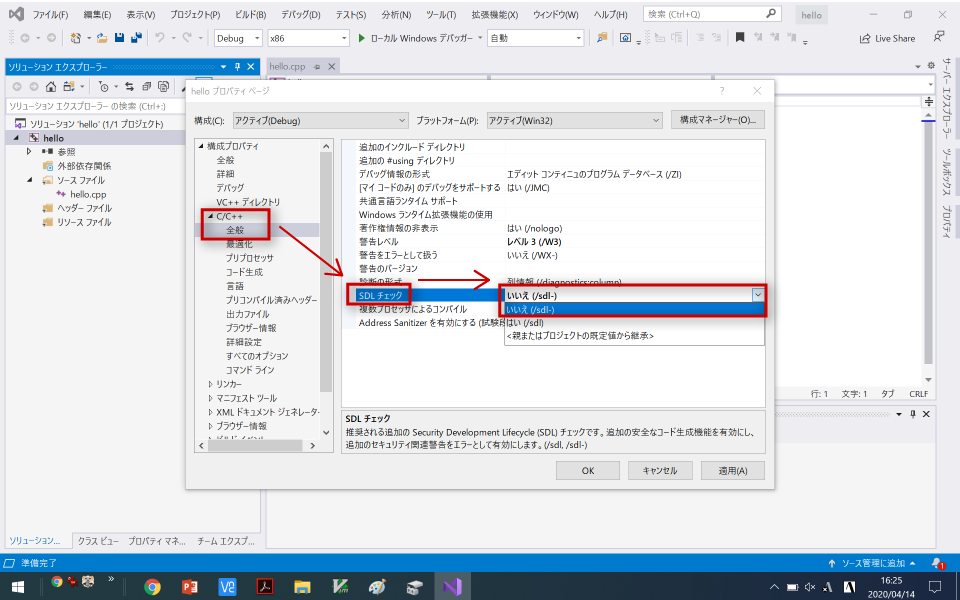Click the Windows Start button
Image resolution: width=960 pixels, height=600 pixels.
coord(18,587)
